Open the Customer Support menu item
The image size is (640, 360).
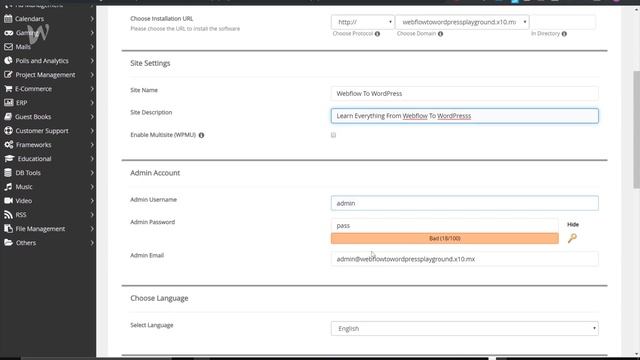point(48,131)
